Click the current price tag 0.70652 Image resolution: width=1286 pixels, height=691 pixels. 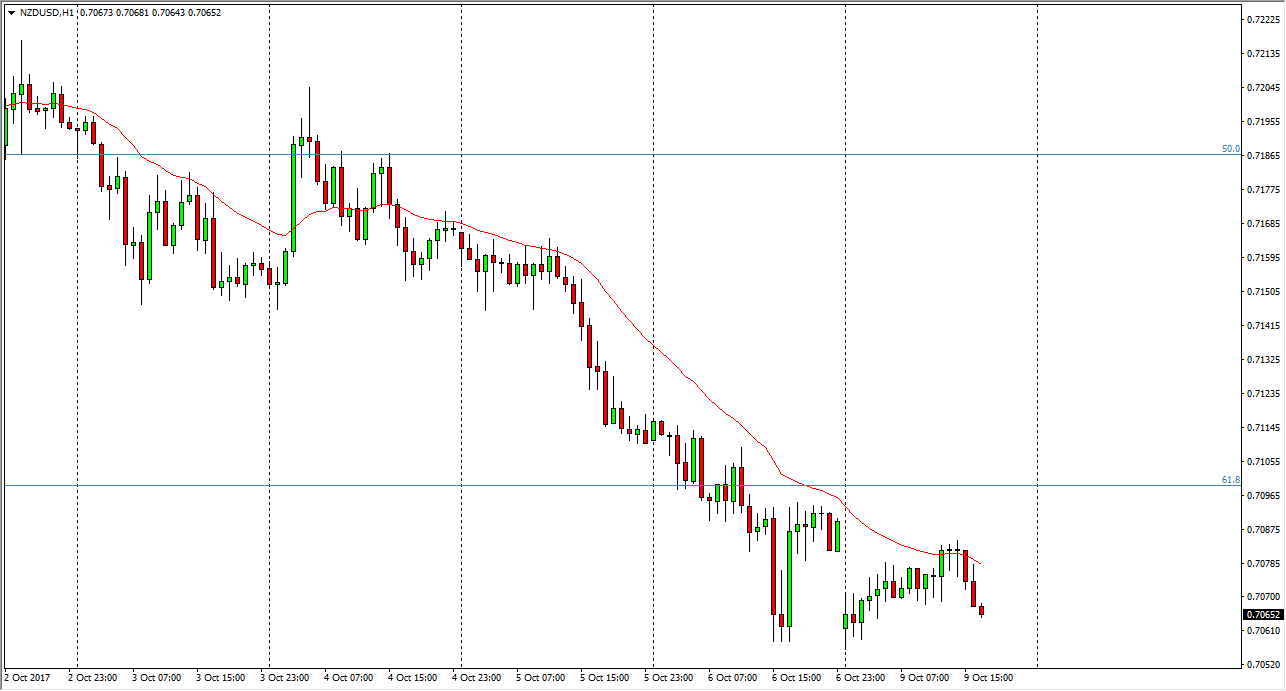tap(1264, 614)
